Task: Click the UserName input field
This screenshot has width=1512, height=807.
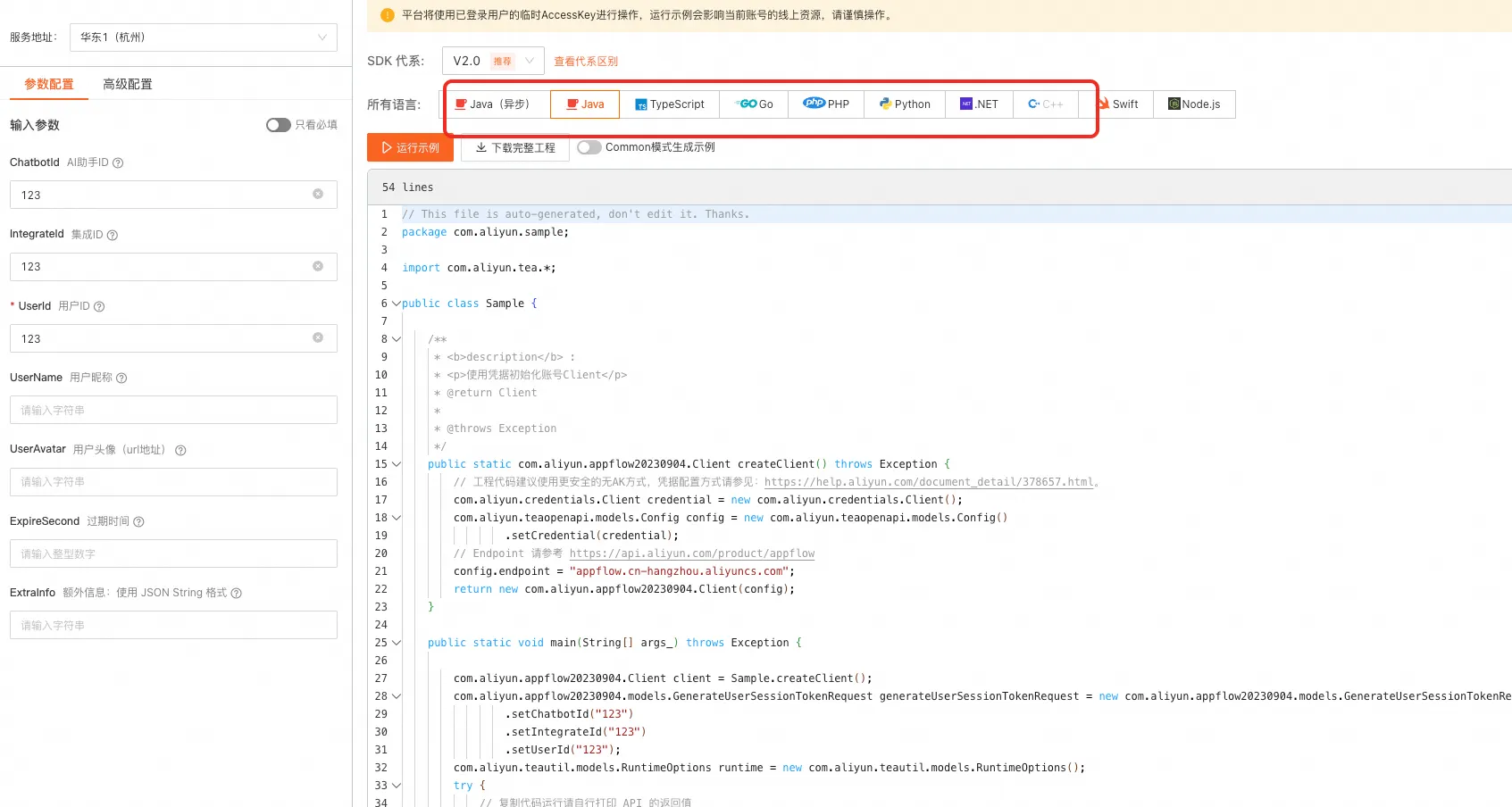Action: 173,410
